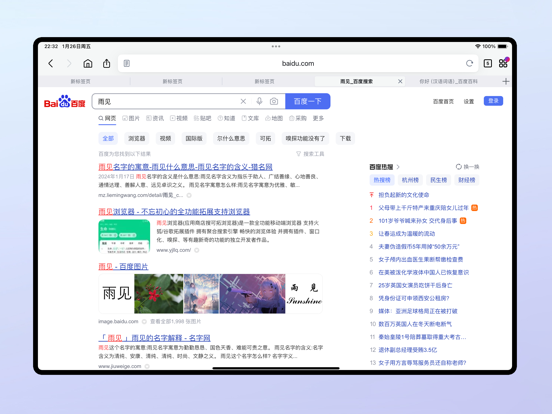Select the 下载 filter chip

coord(345,138)
